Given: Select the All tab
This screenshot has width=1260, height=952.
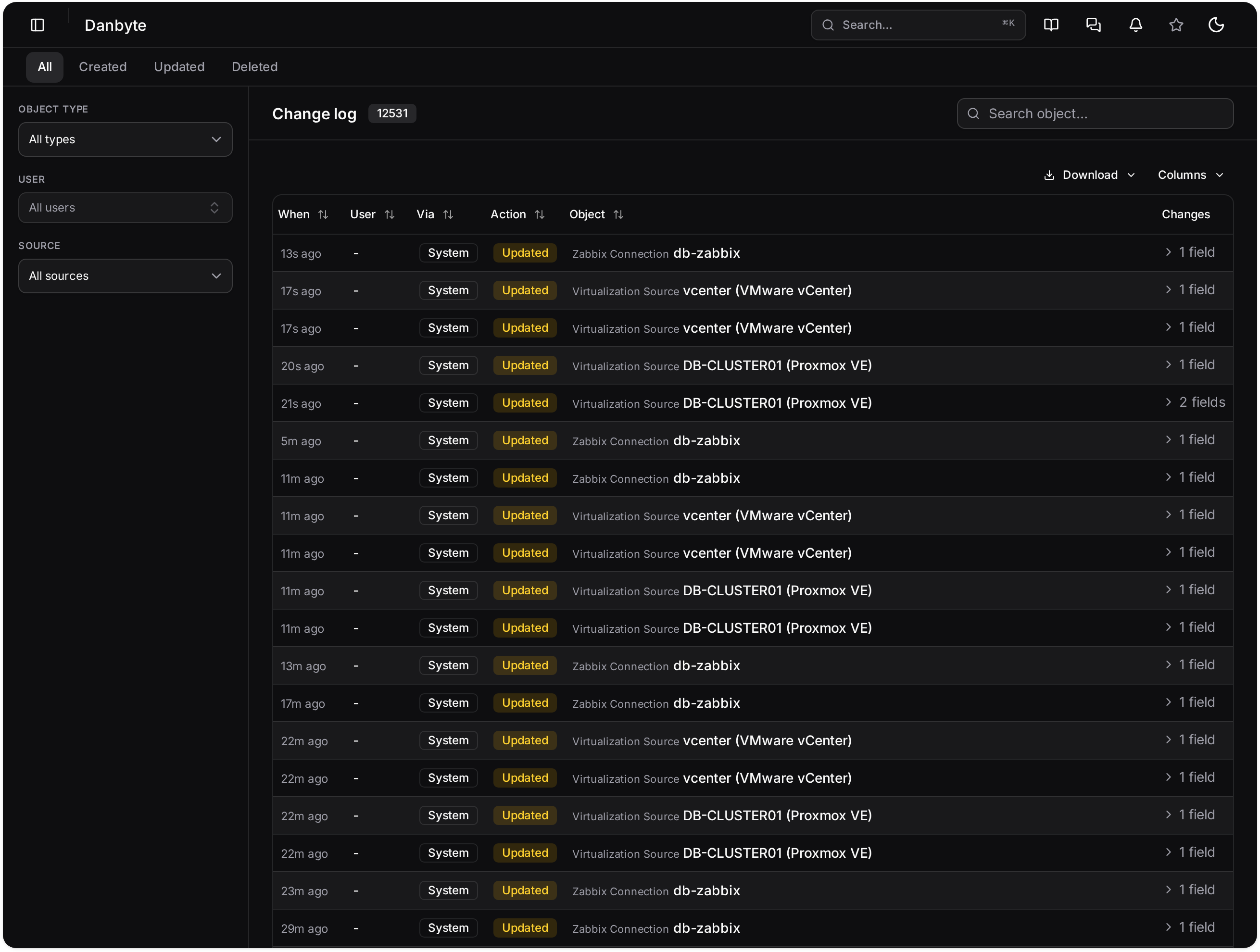Looking at the screenshot, I should pyautogui.click(x=44, y=67).
